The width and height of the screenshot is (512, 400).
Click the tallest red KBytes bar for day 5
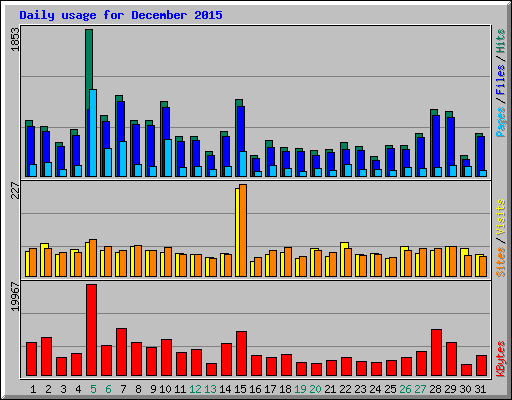[92, 330]
